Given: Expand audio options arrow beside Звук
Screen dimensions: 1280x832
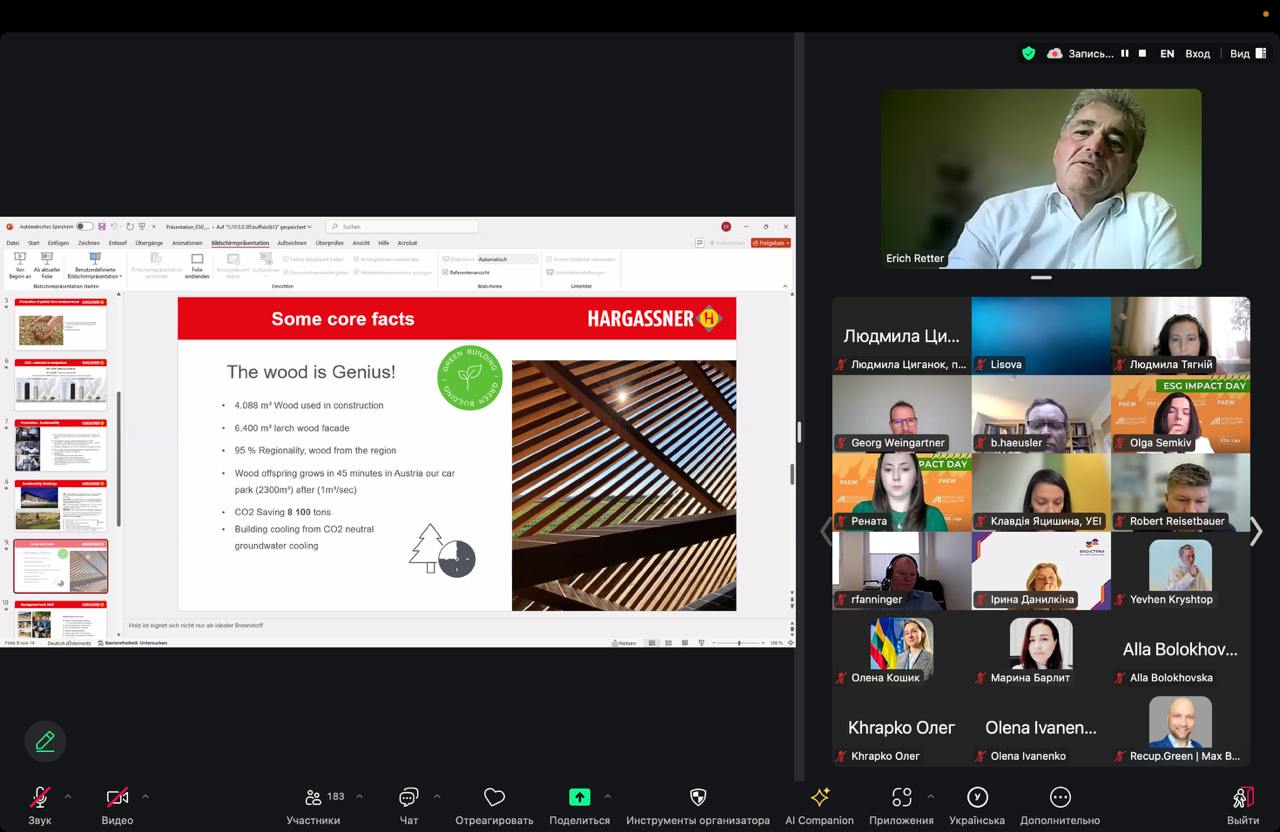Looking at the screenshot, I should coord(68,797).
